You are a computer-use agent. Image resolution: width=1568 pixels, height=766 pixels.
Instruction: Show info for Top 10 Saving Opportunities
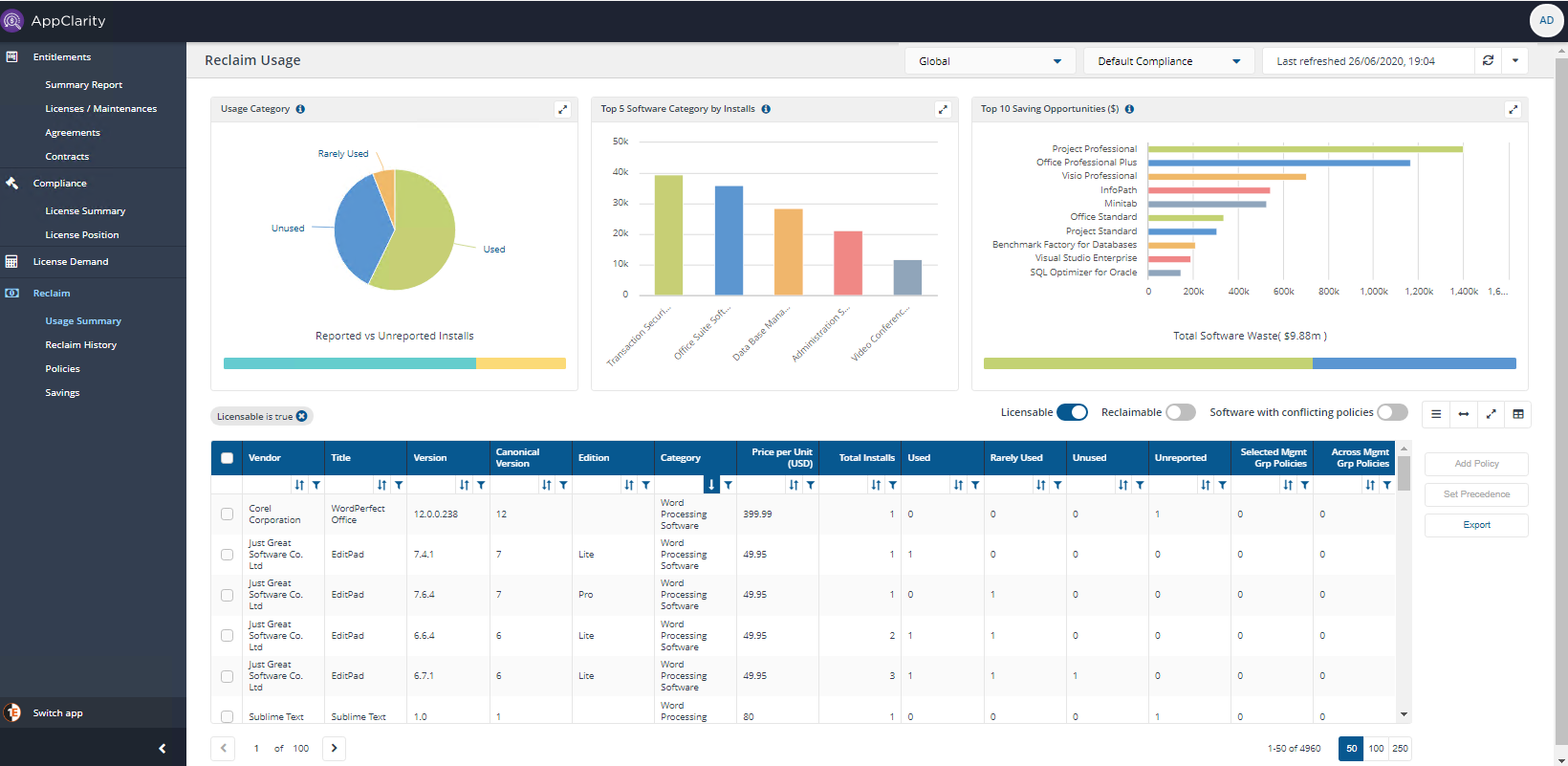[x=1129, y=109]
